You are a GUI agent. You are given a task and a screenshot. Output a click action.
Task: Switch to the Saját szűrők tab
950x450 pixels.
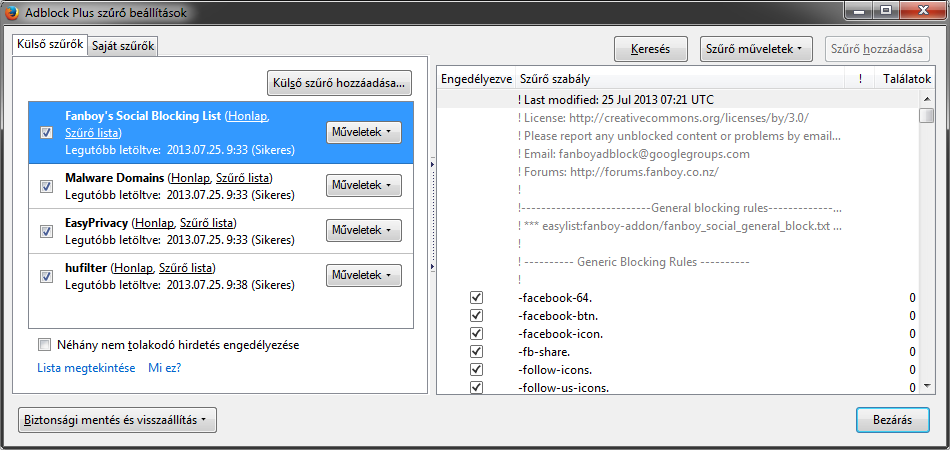tap(123, 46)
